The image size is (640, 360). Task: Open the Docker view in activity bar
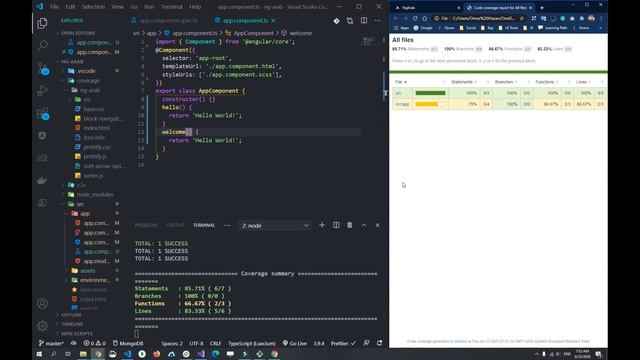coord(42,180)
